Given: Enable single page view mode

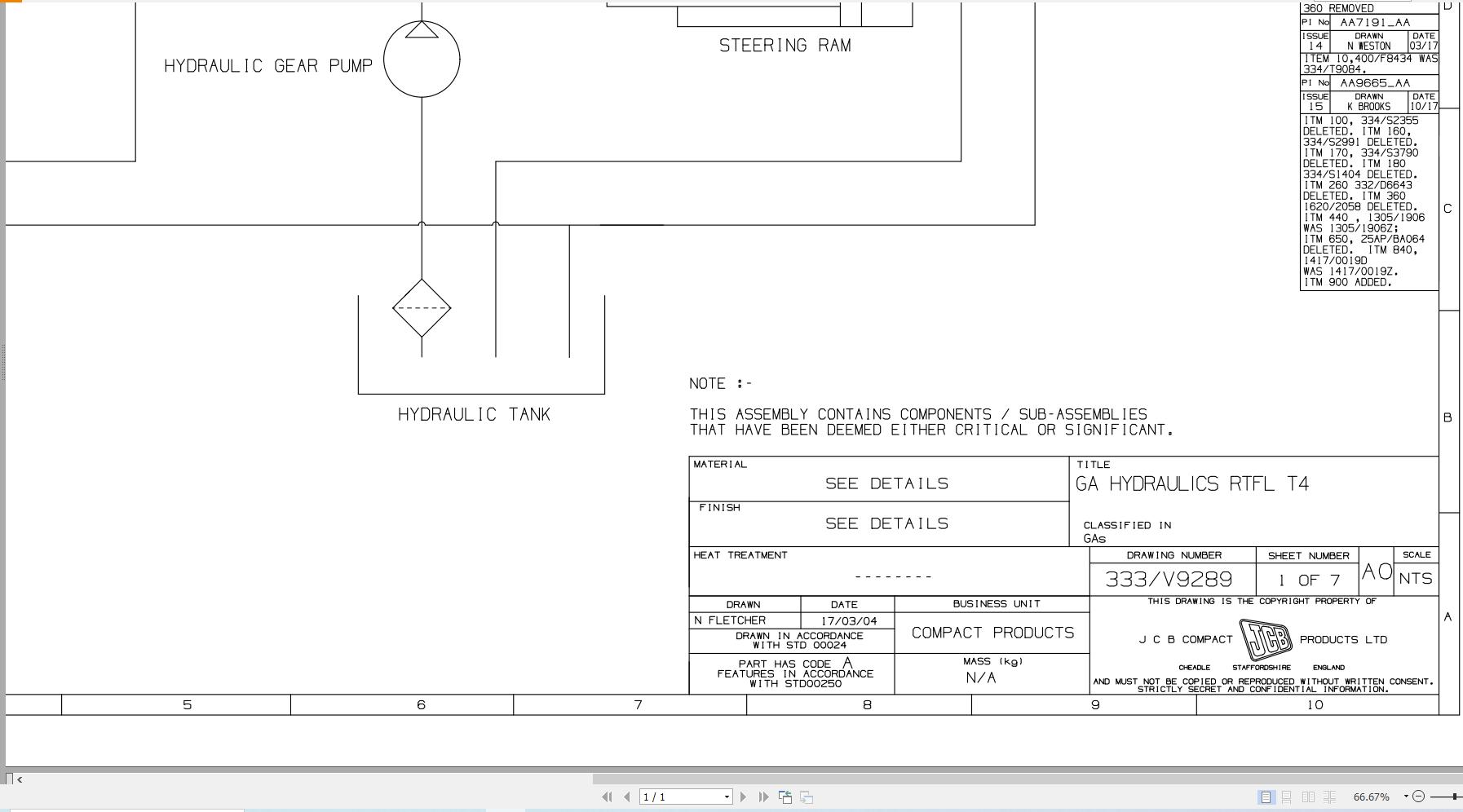Looking at the screenshot, I should click(1266, 797).
